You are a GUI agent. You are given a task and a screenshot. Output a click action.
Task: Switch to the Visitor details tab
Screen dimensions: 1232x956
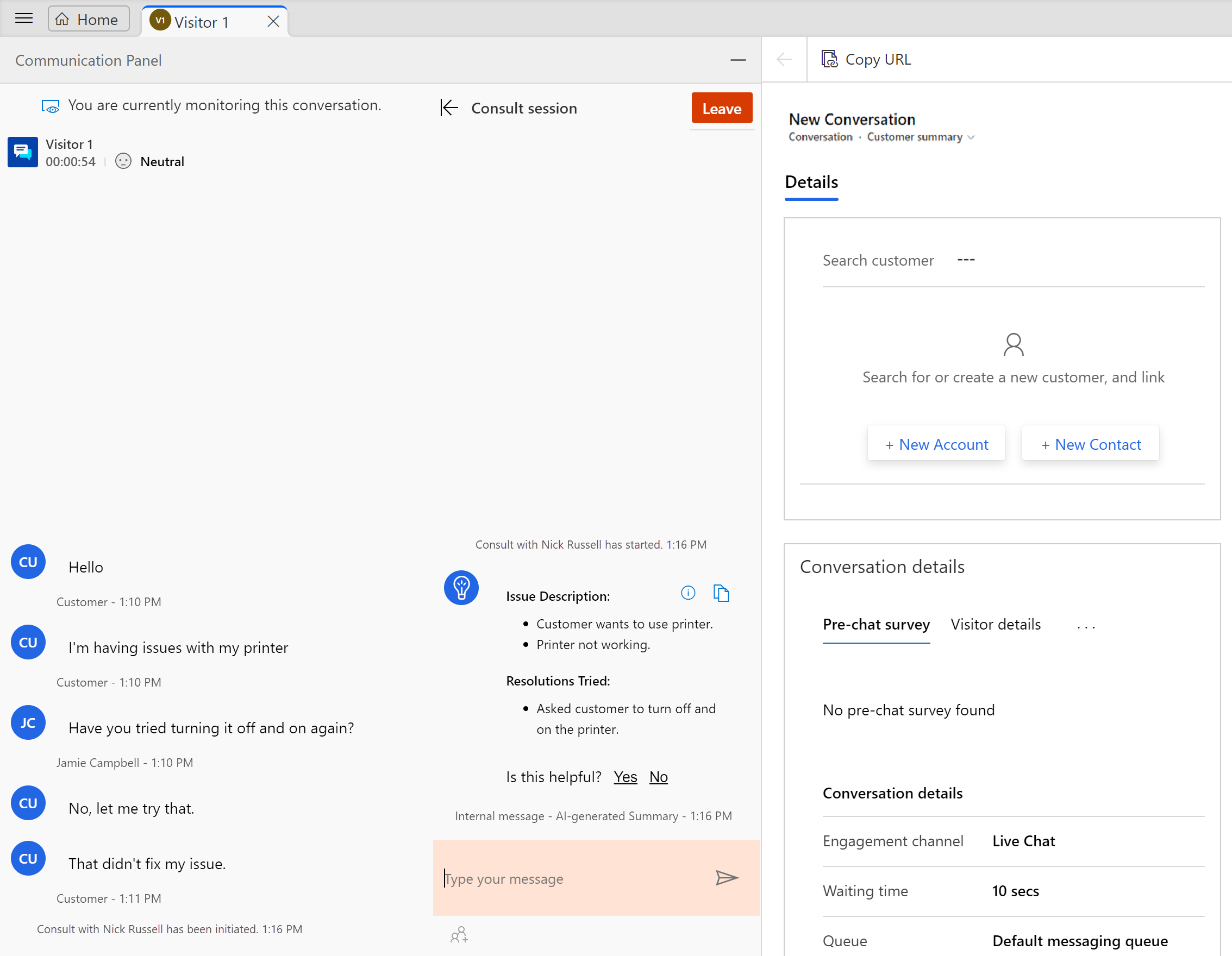click(x=996, y=624)
